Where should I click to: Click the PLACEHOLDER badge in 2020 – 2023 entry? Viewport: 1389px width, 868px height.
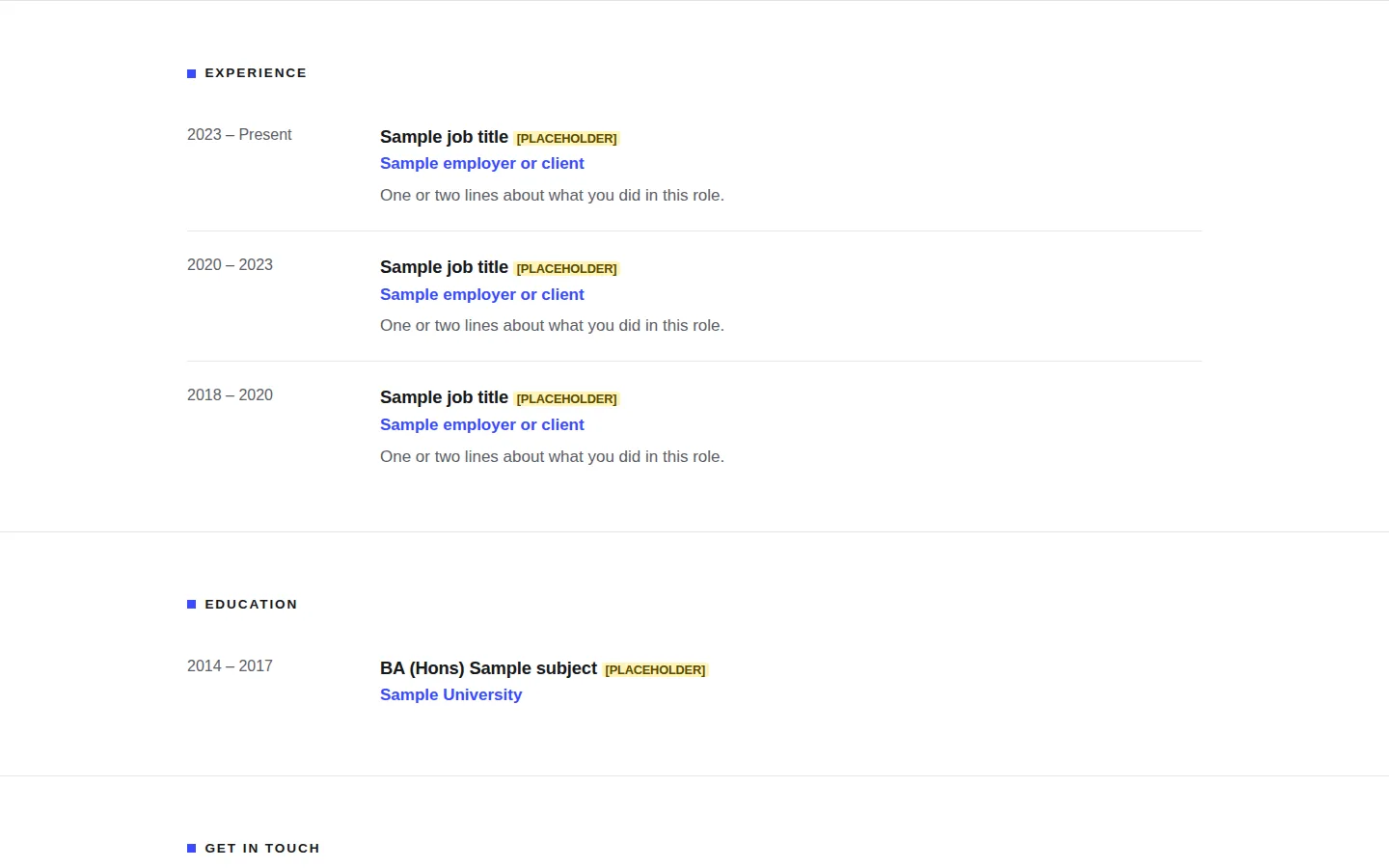coord(566,269)
